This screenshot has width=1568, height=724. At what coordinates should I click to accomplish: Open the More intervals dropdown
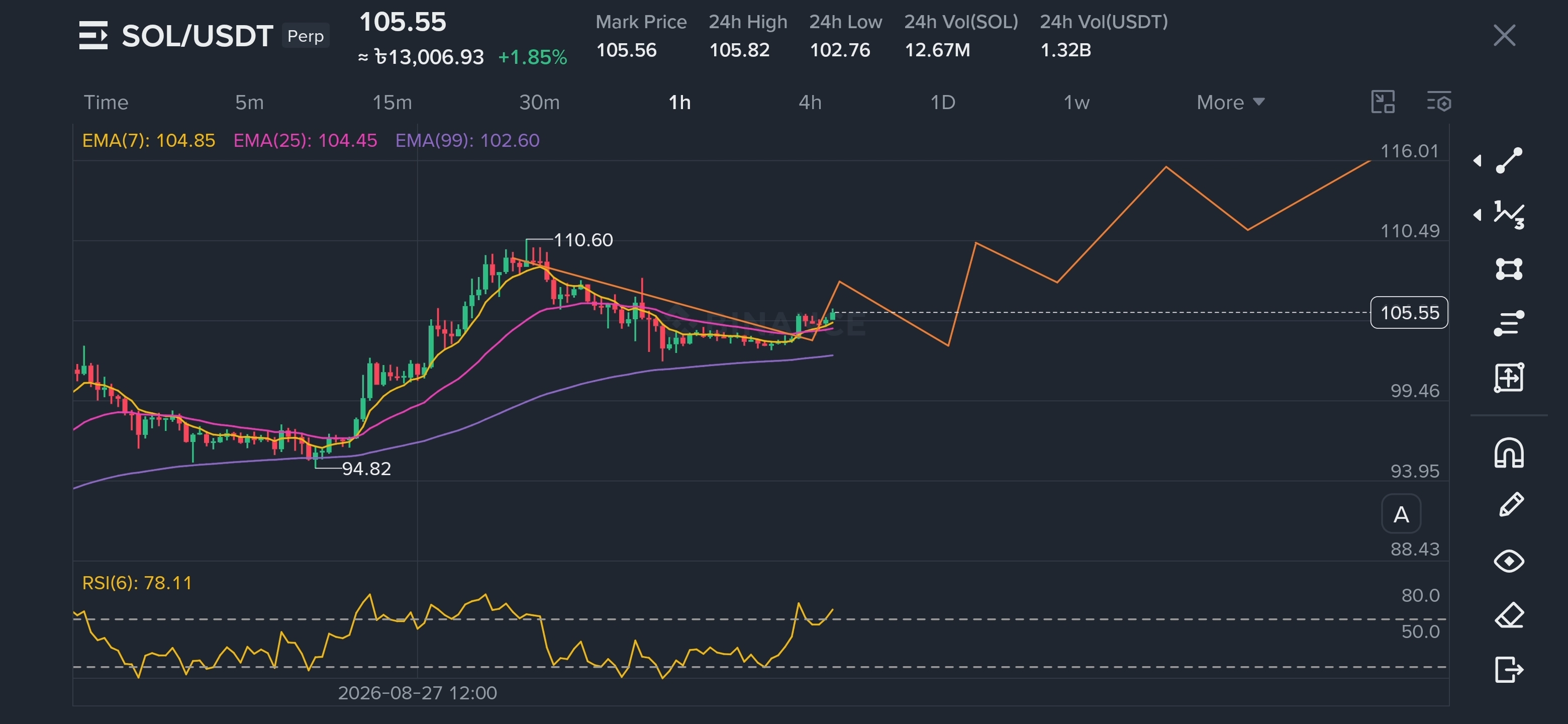[1231, 102]
